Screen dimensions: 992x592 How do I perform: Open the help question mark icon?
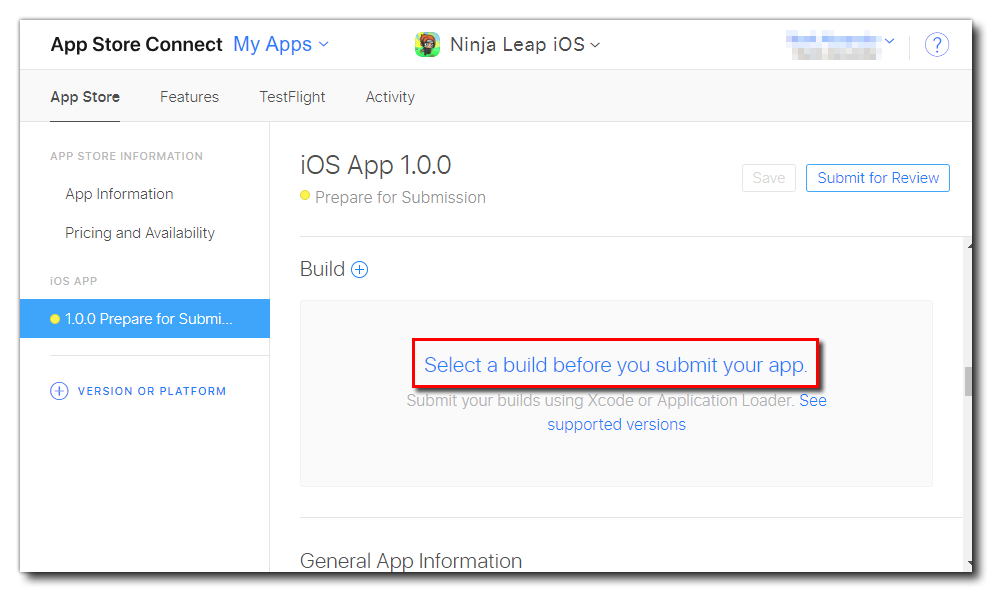936,45
